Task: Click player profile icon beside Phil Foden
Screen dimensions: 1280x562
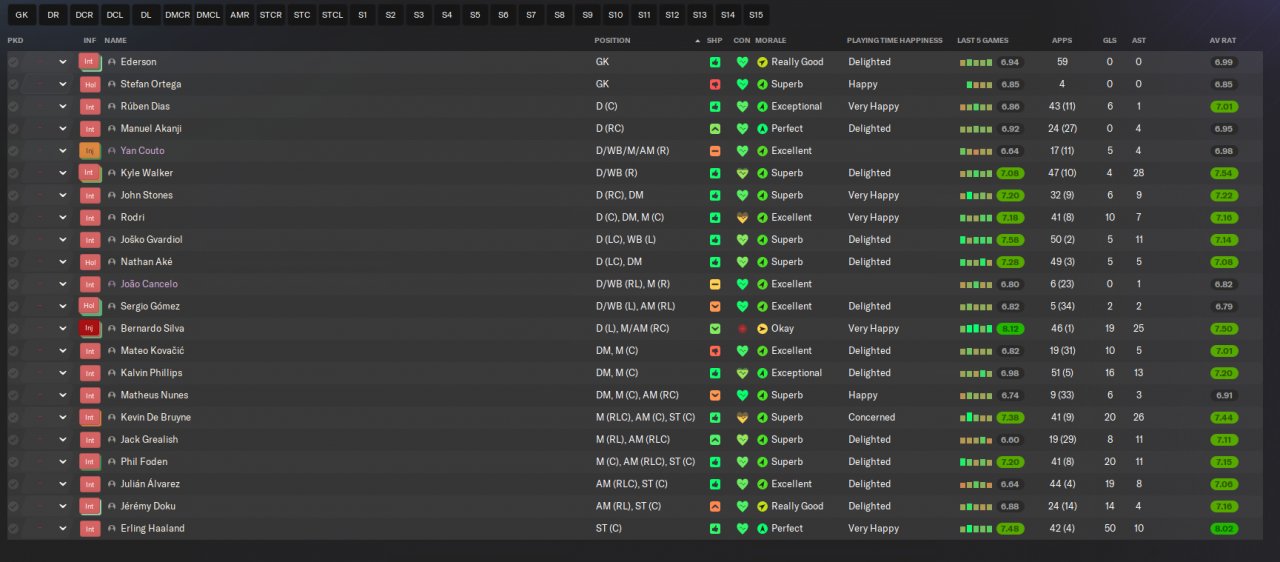Action: click(112, 462)
